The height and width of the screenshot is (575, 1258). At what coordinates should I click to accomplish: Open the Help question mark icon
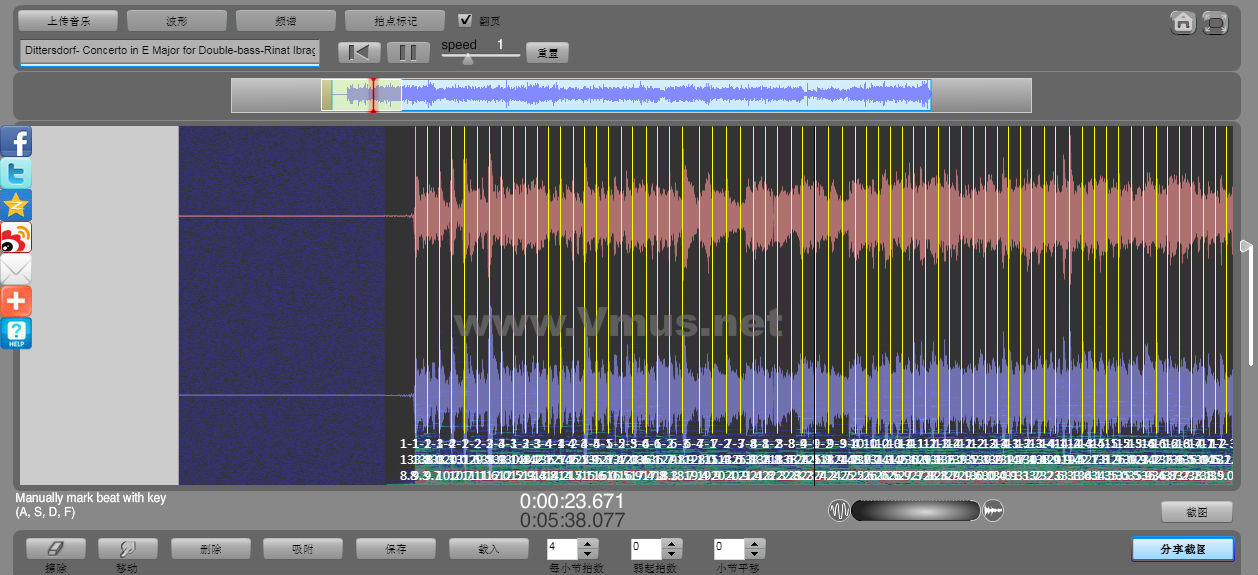point(16,333)
